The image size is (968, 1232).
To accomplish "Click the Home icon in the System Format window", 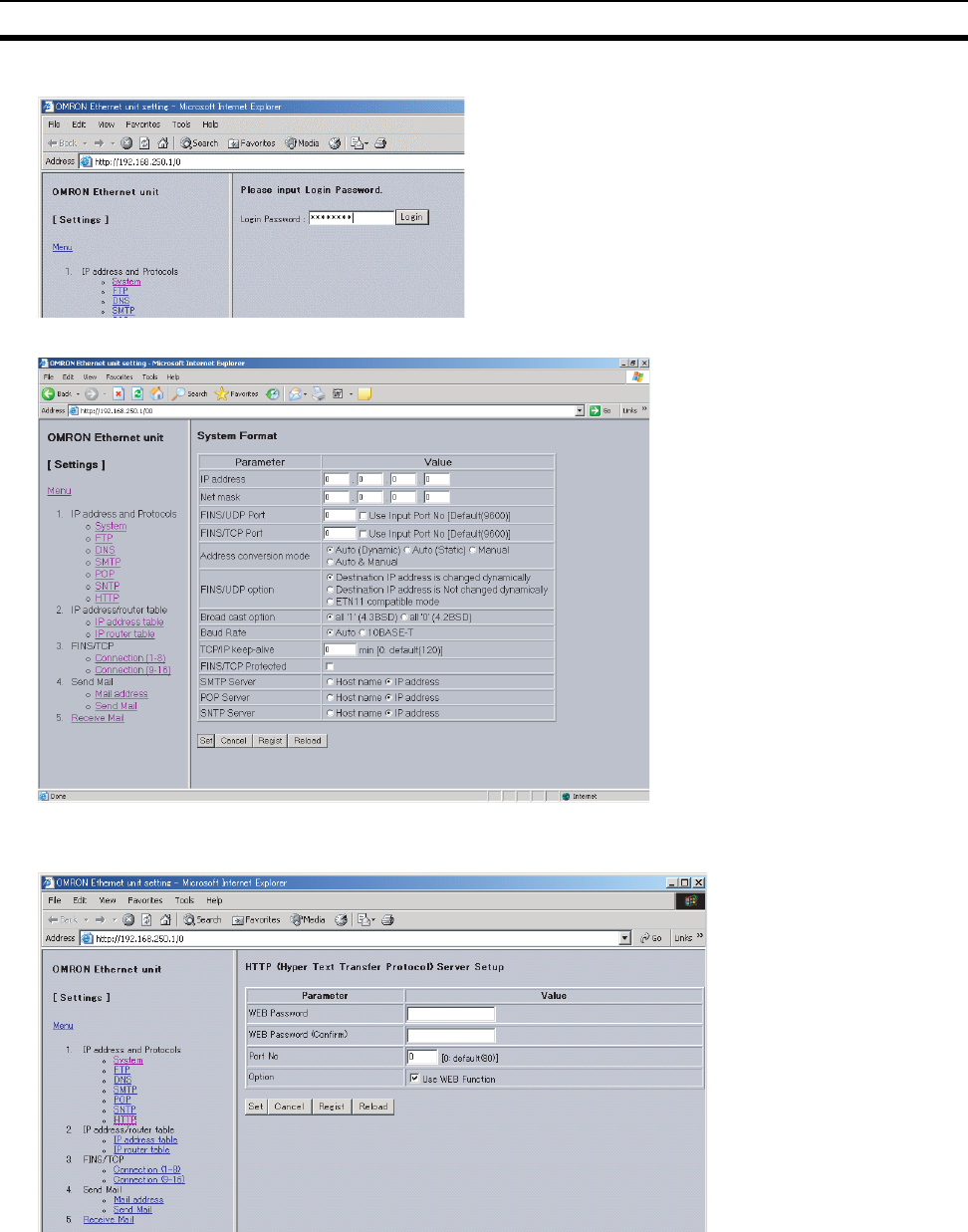I will (156, 394).
